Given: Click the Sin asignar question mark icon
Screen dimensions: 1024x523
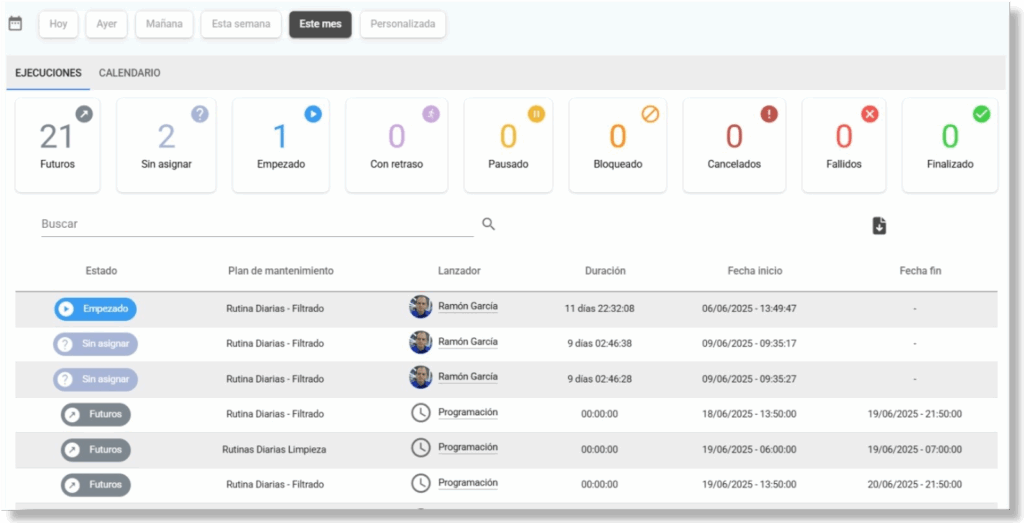Looking at the screenshot, I should tap(199, 114).
